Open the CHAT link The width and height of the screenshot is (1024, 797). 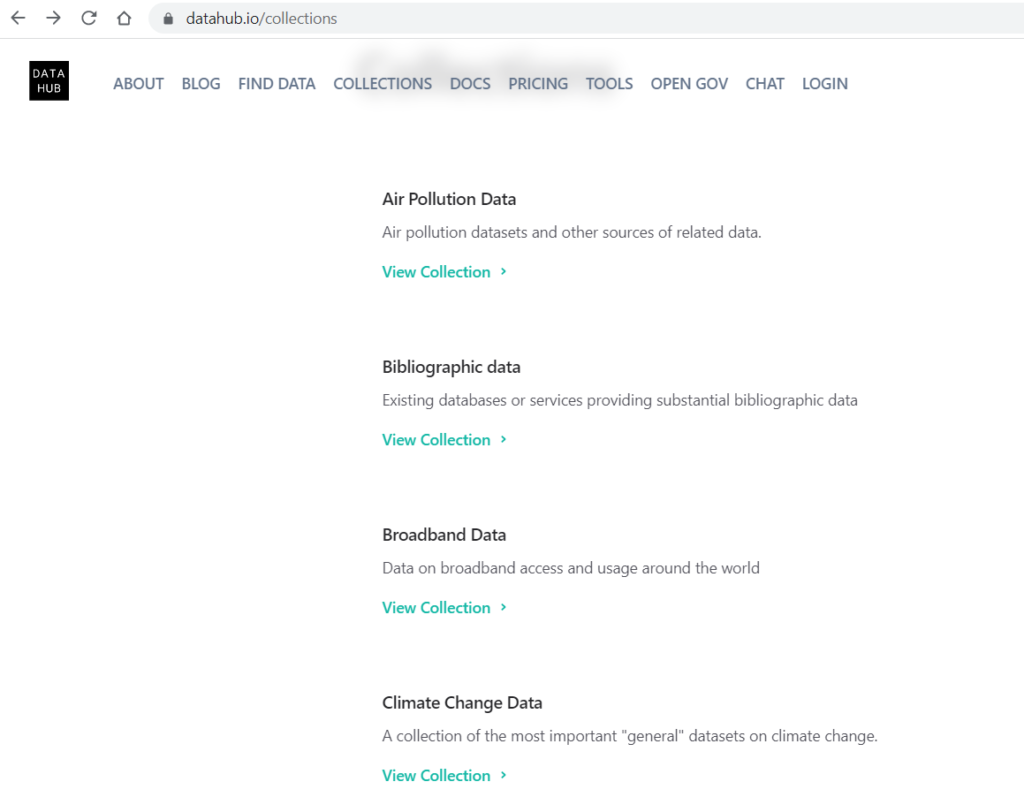coord(764,84)
